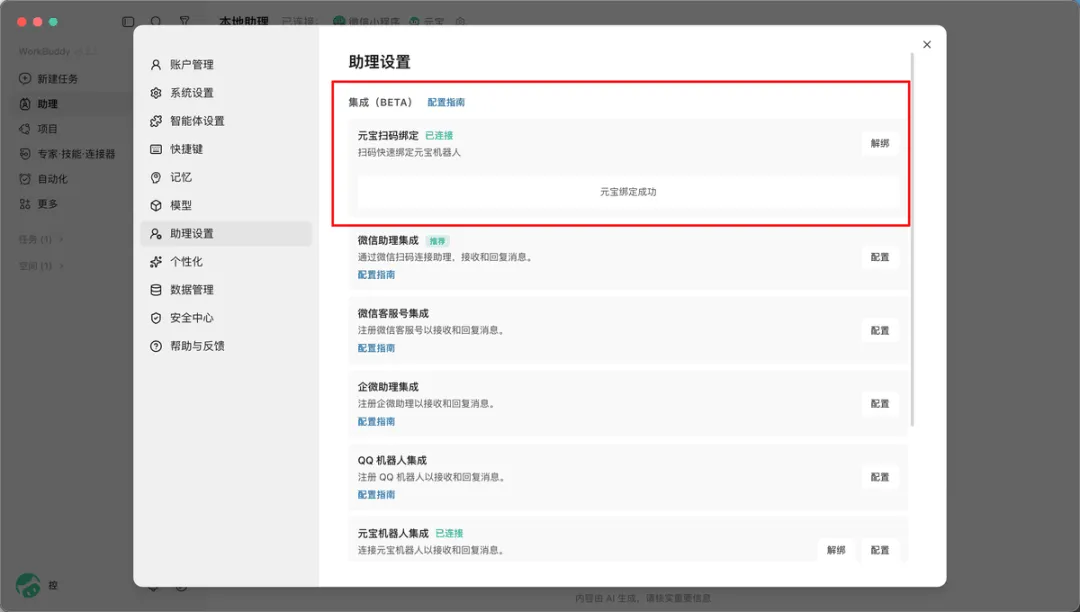Click the QQ 机器人集成 title text
This screenshot has width=1080, height=612.
point(392,461)
